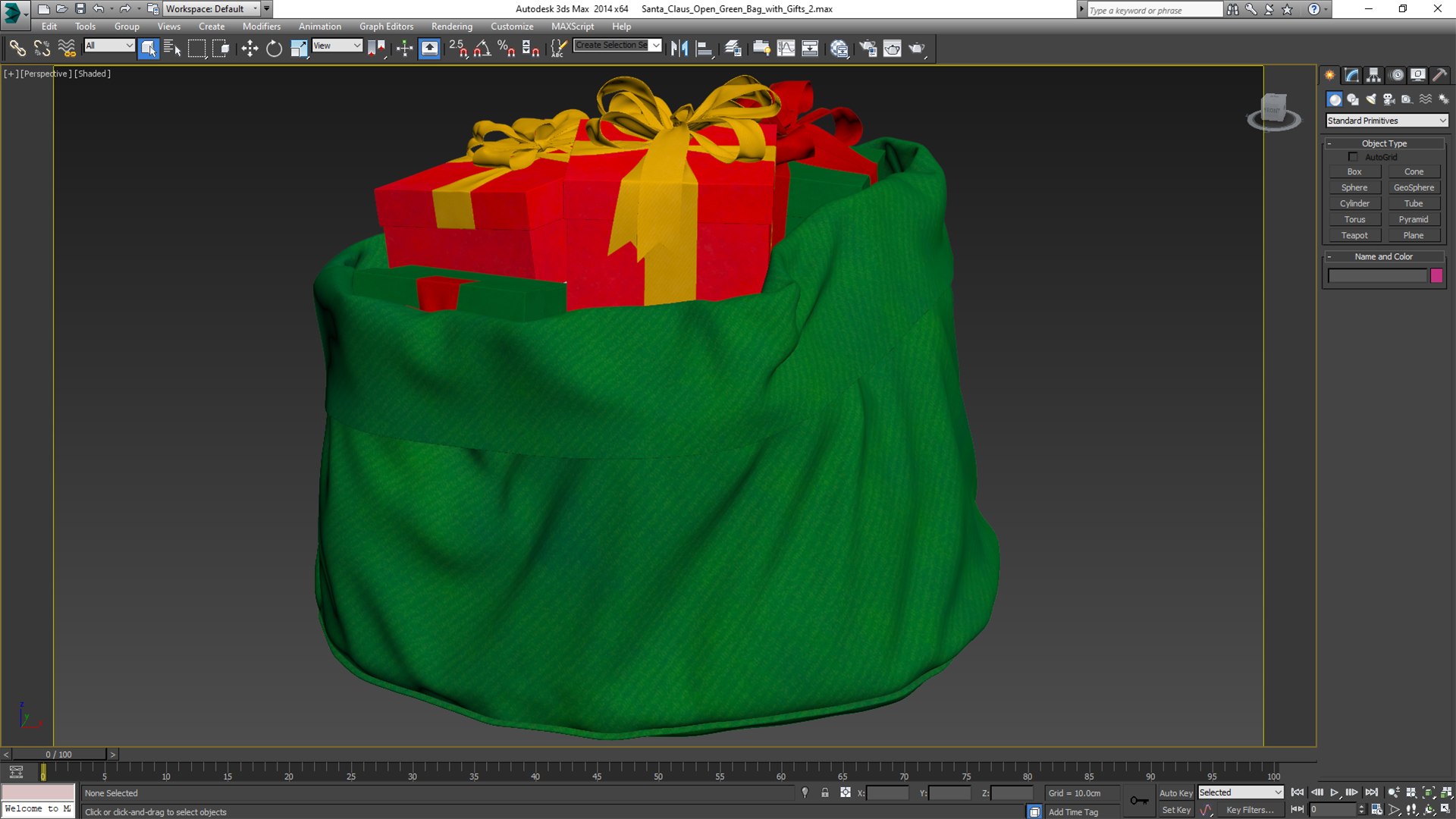Open the Modifiers menu

pos(262,26)
